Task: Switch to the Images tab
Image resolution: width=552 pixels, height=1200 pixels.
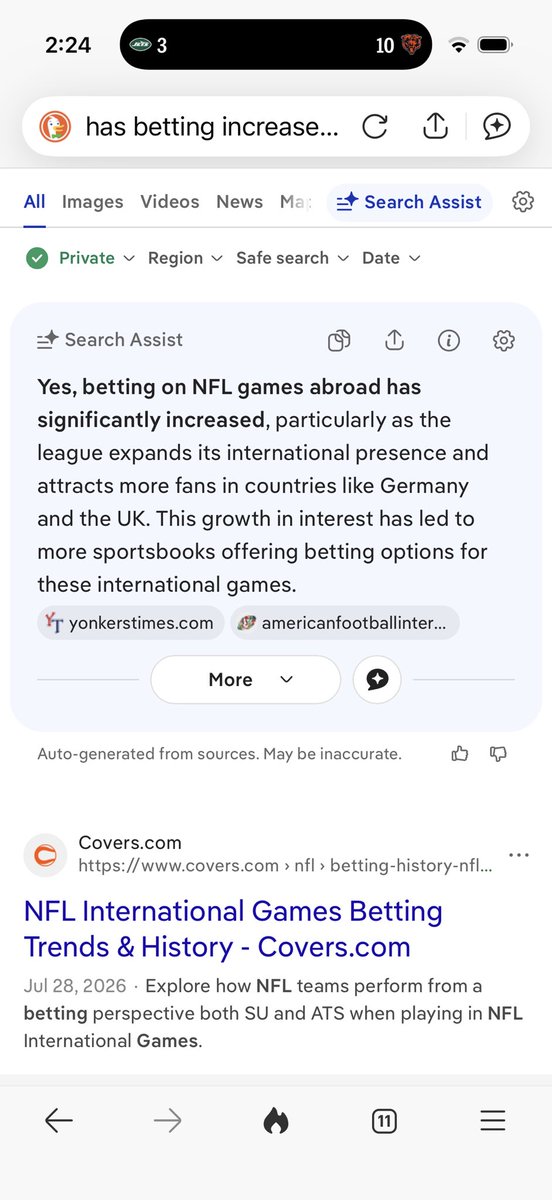Action: tap(93, 202)
